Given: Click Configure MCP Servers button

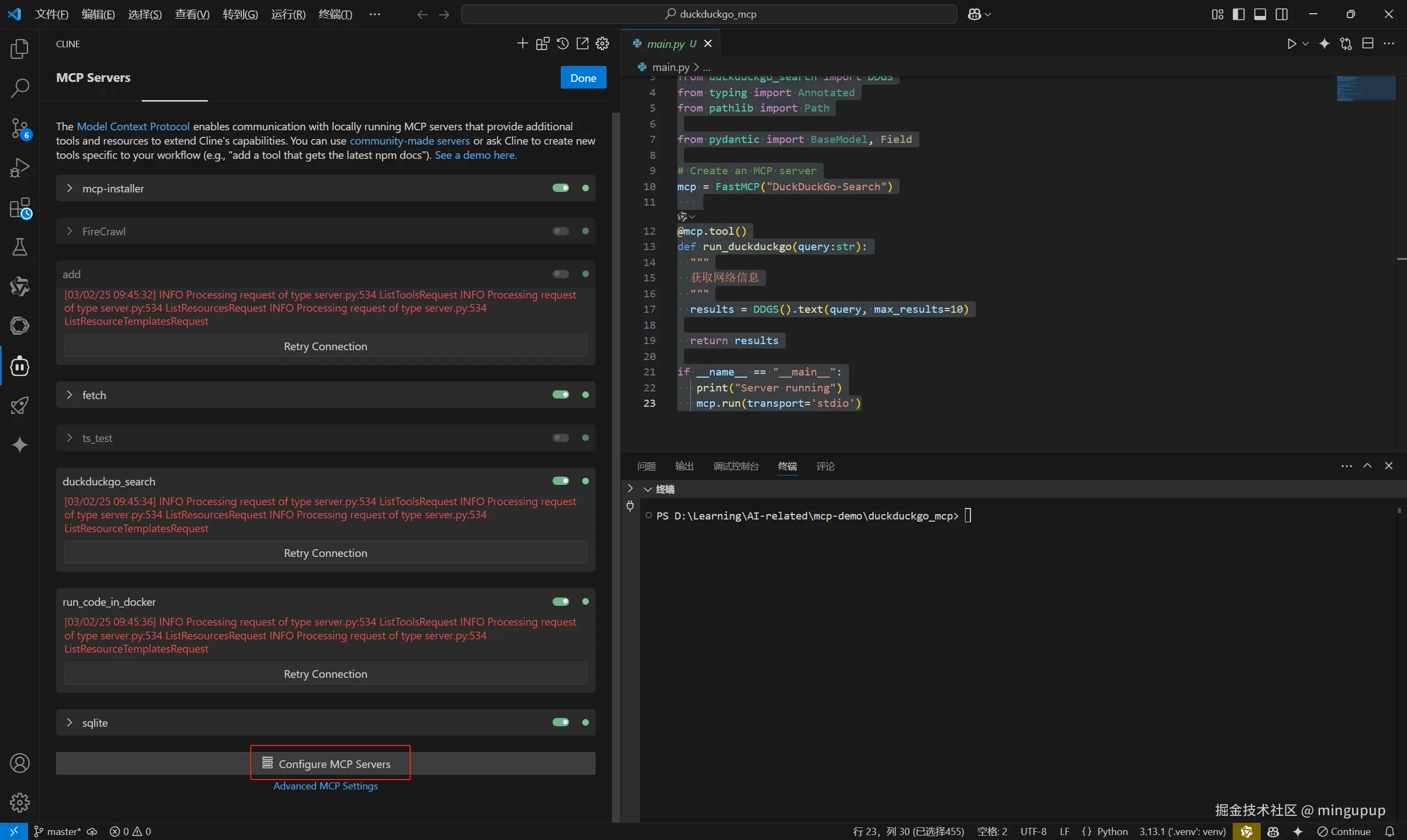Looking at the screenshot, I should point(325,764).
